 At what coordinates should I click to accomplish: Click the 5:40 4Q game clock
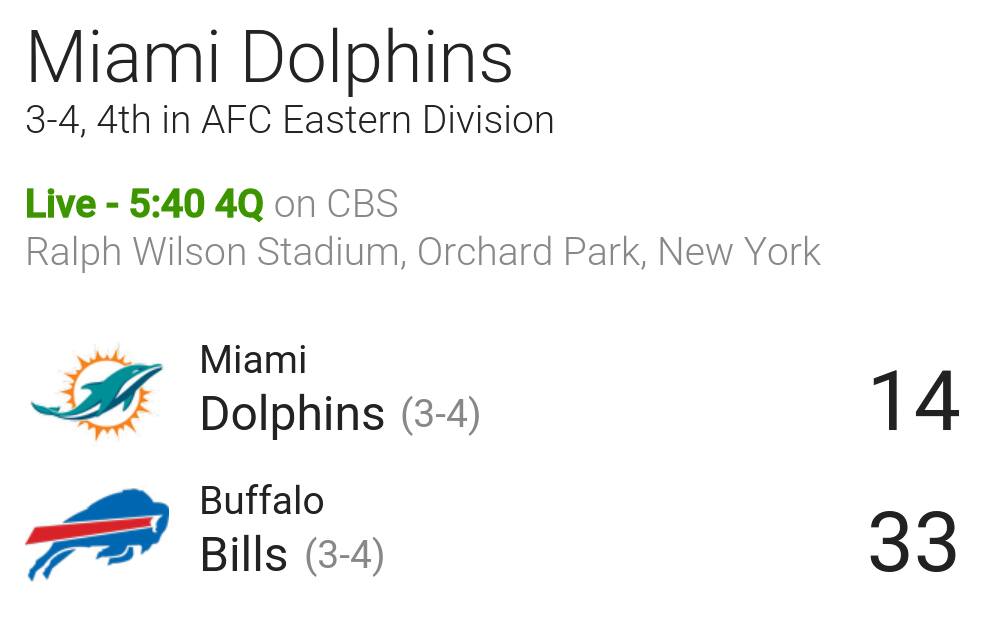pos(196,204)
